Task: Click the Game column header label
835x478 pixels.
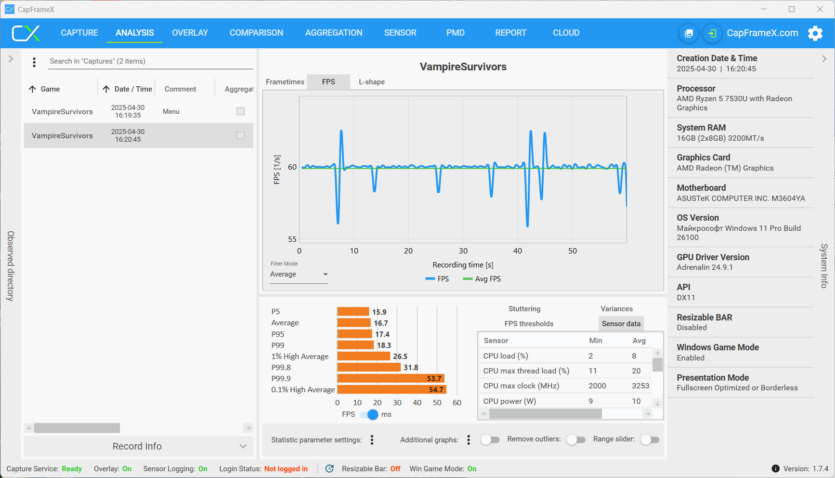Action: [x=50, y=89]
